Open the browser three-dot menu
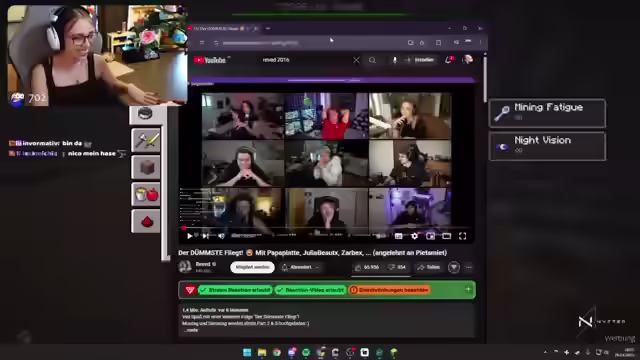Image resolution: width=640 pixels, height=360 pixels. [480, 42]
